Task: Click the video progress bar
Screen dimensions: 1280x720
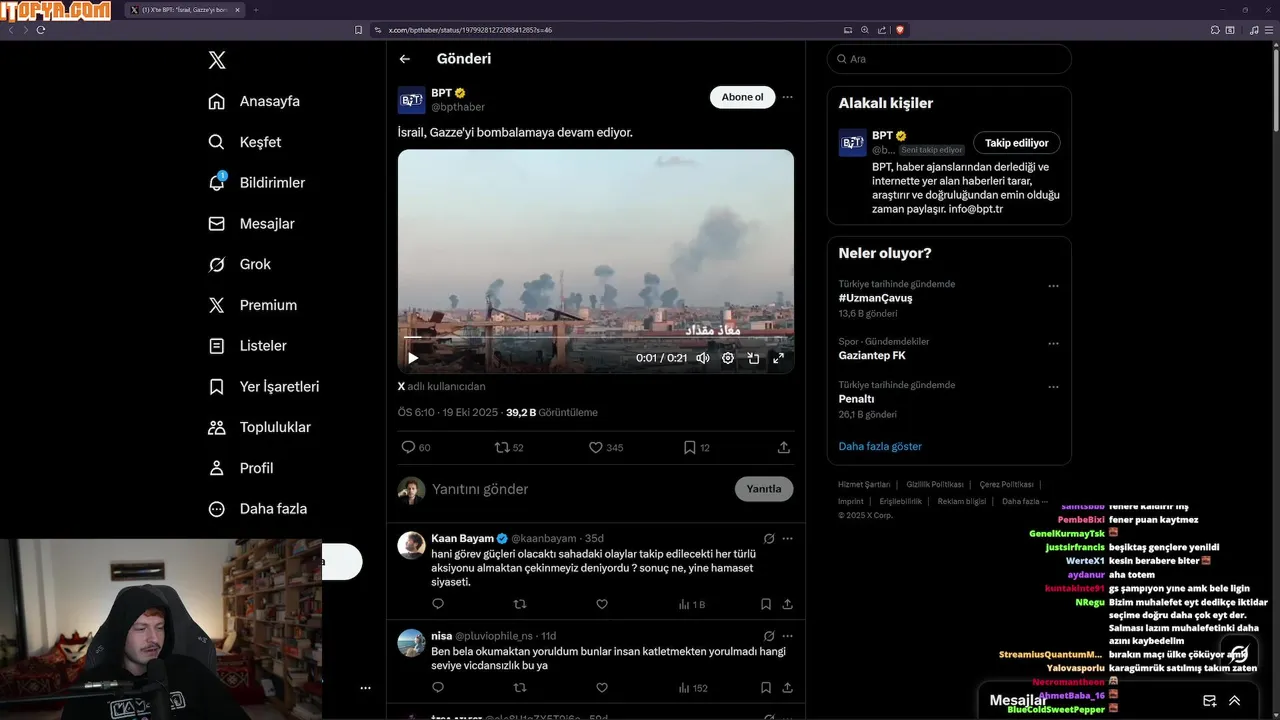Action: (x=596, y=338)
